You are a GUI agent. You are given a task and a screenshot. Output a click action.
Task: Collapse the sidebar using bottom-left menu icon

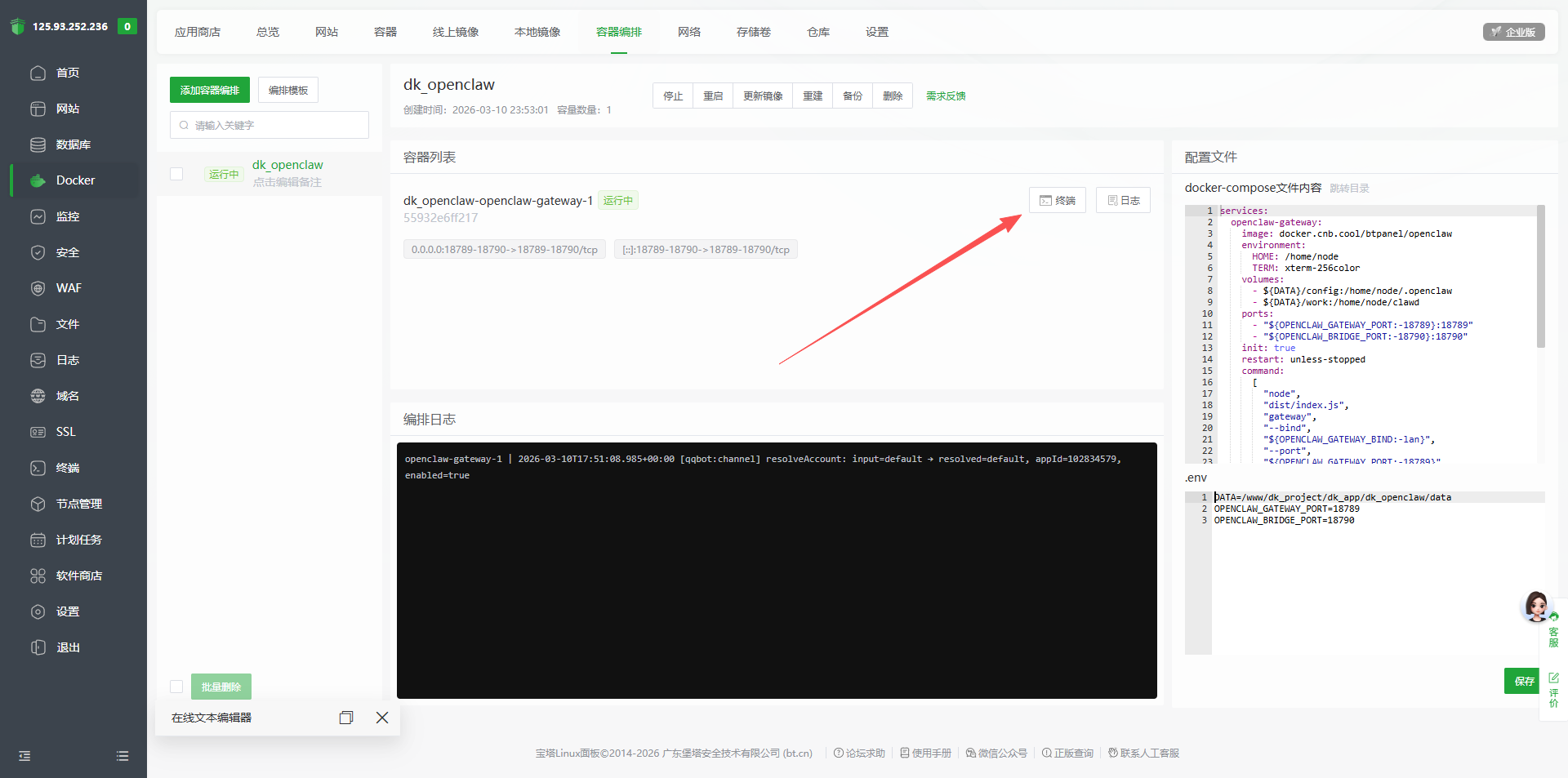click(x=24, y=756)
